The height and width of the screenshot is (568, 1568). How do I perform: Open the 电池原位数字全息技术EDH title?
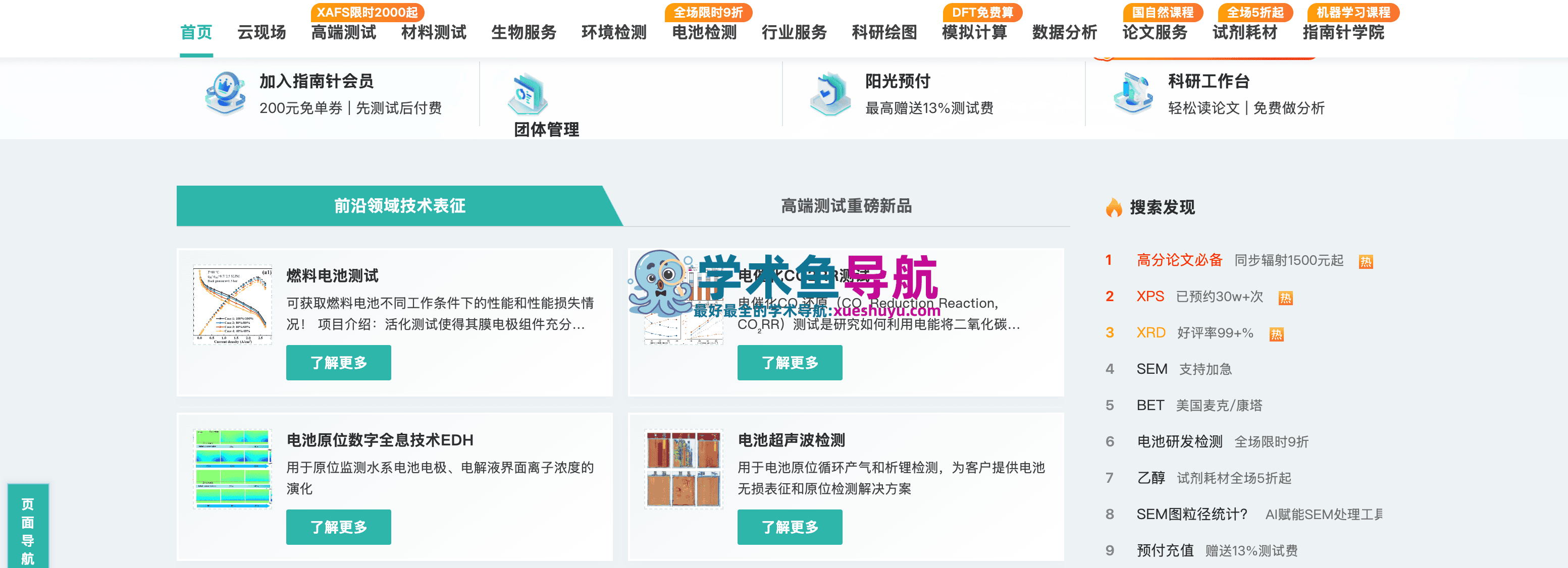click(380, 440)
